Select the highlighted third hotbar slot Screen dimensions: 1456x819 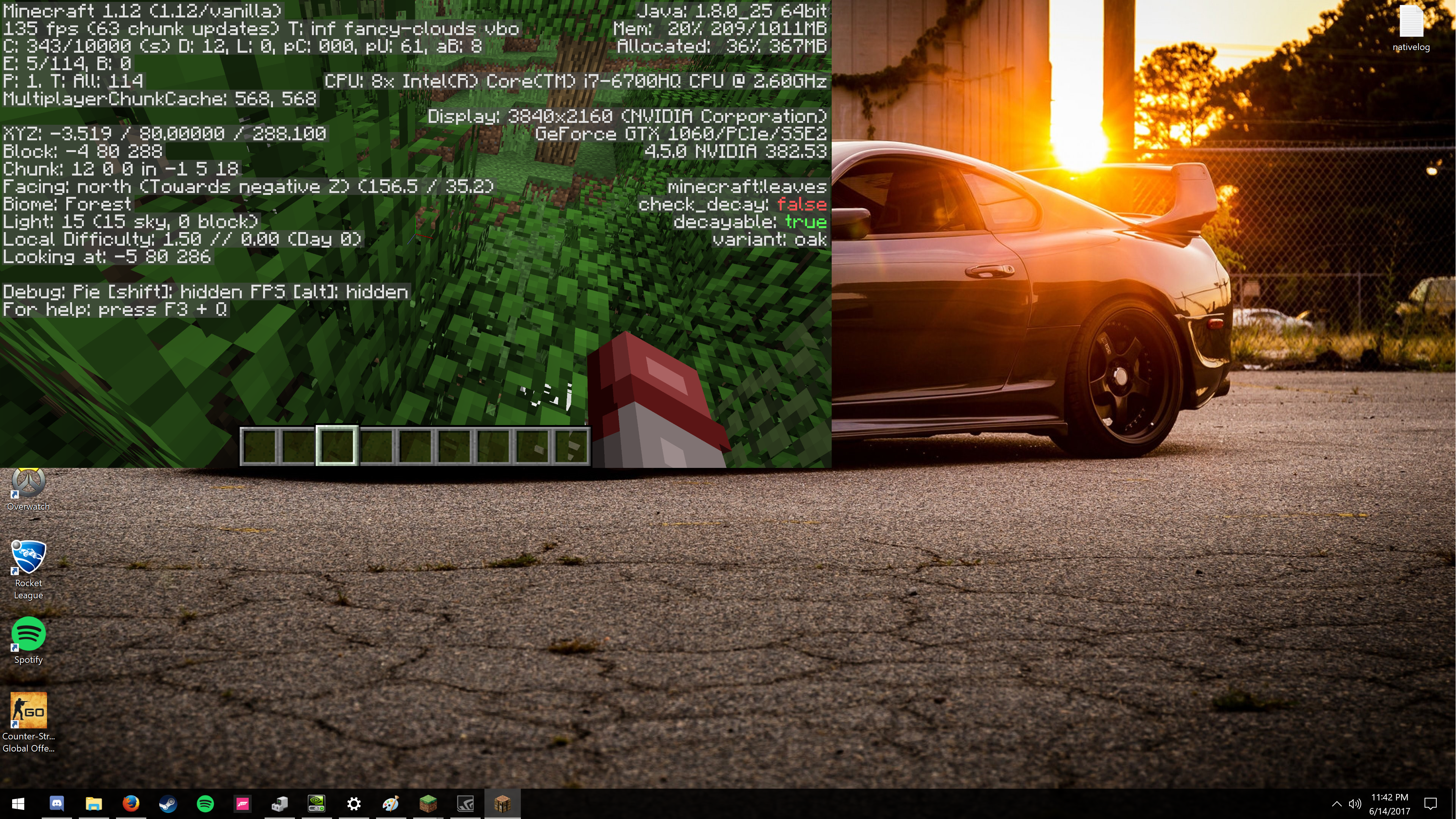point(337,446)
